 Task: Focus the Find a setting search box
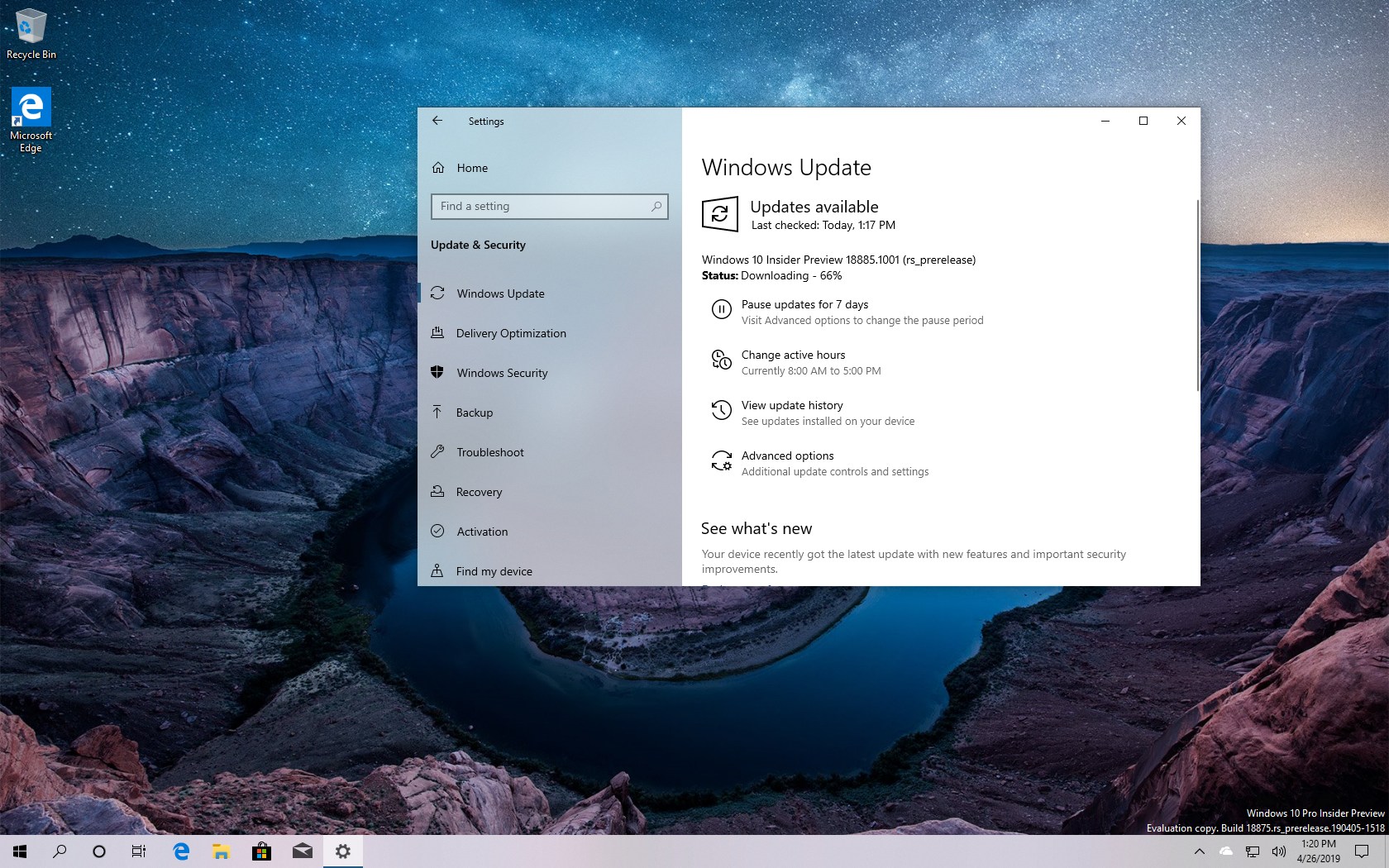click(x=549, y=207)
